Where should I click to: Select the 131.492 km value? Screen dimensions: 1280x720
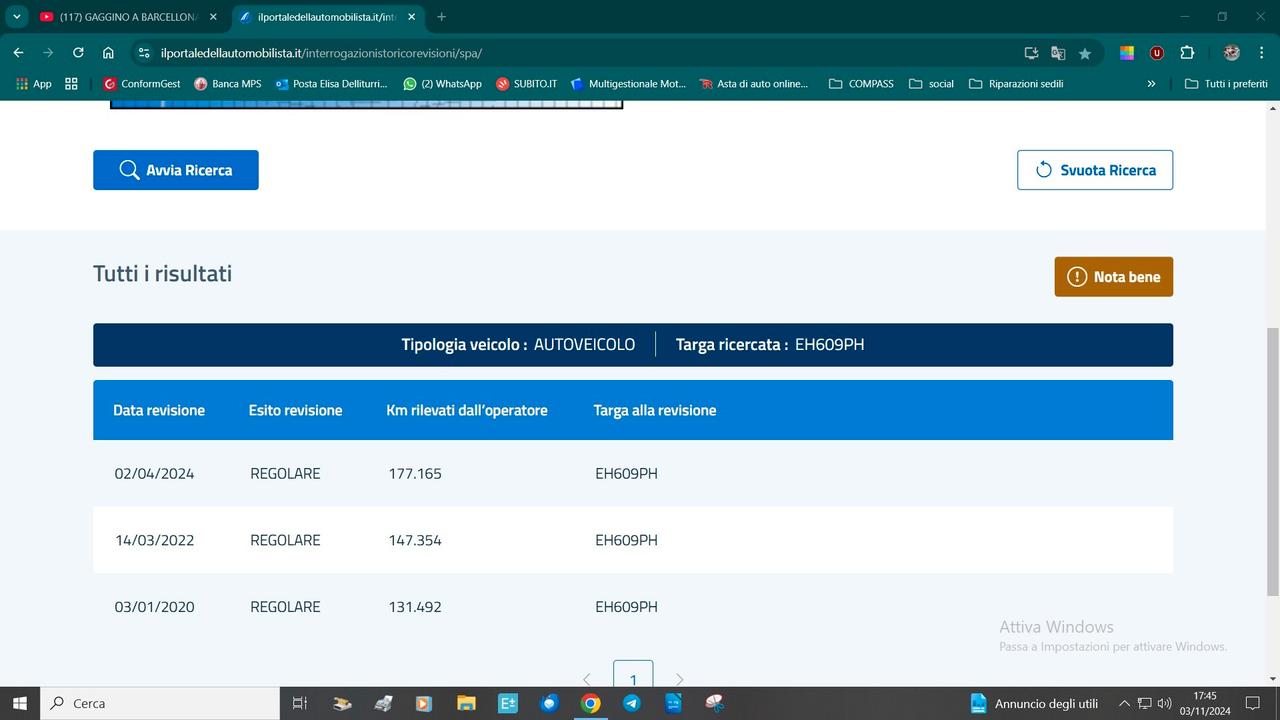click(415, 607)
